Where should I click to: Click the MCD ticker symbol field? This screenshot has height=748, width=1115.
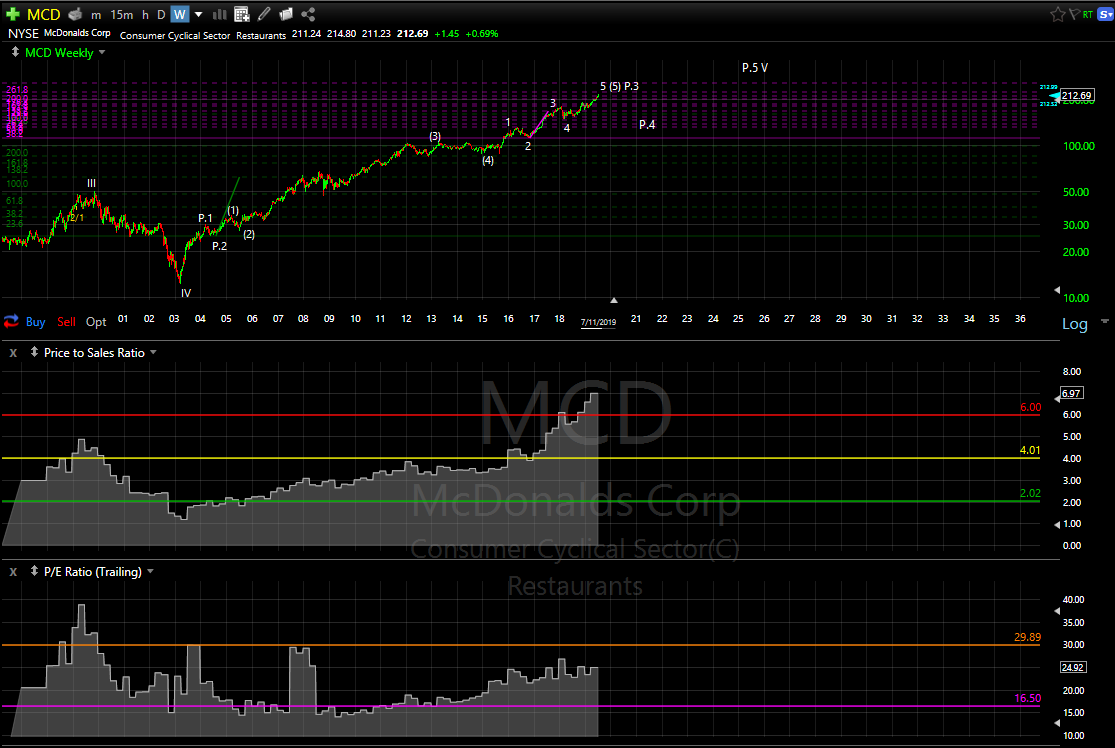pyautogui.click(x=43, y=14)
